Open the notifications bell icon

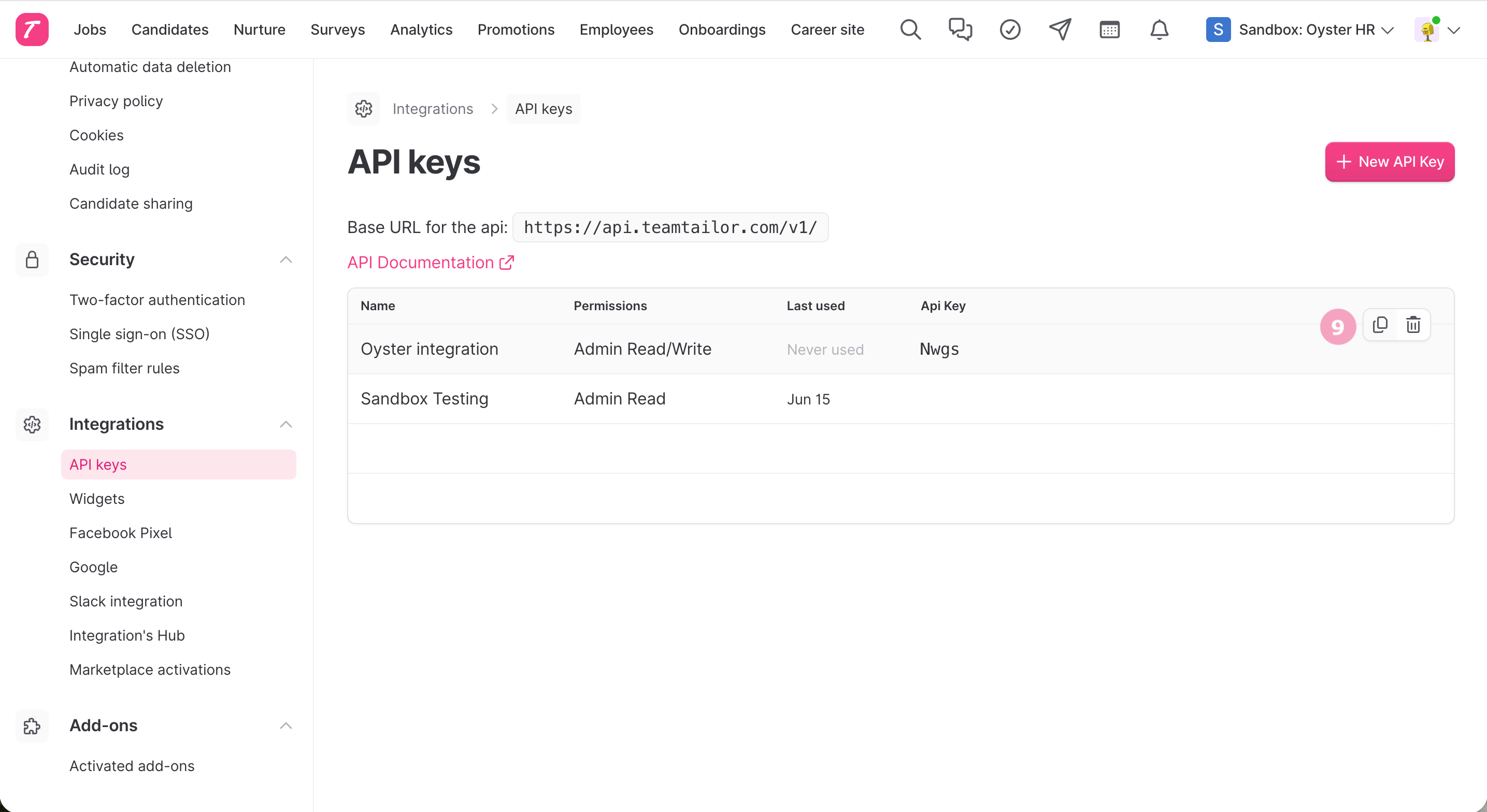pos(1159,30)
